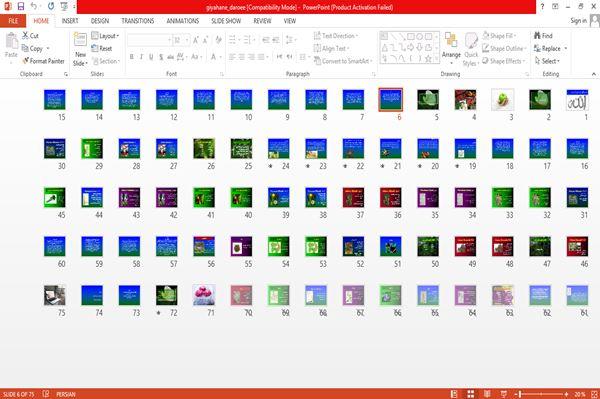Activate the Format Painter brush
The width and height of the screenshot is (600, 399).
(x=26, y=61)
